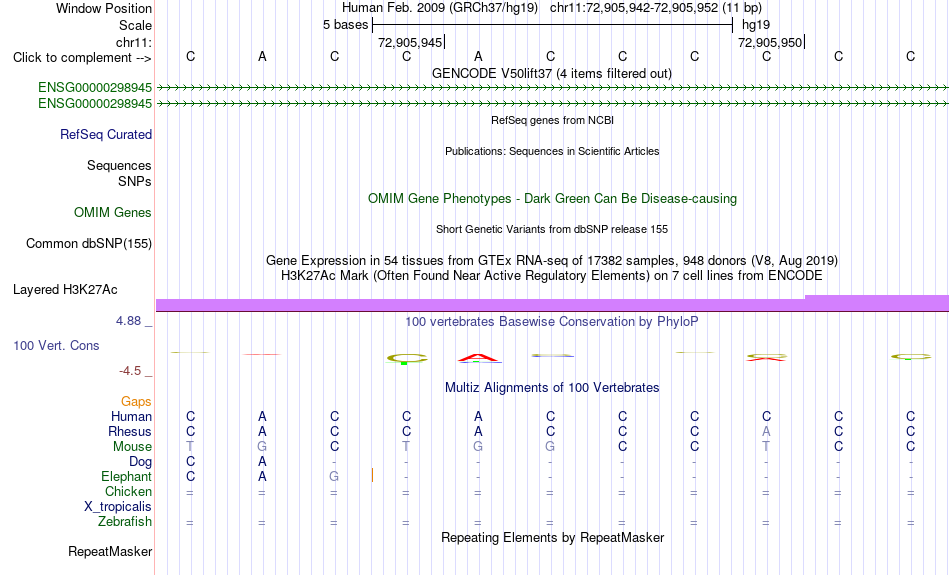Image resolution: width=950 pixels, height=575 pixels.
Task: Open the Common dbSNP(155) track label
Action: click(x=89, y=244)
